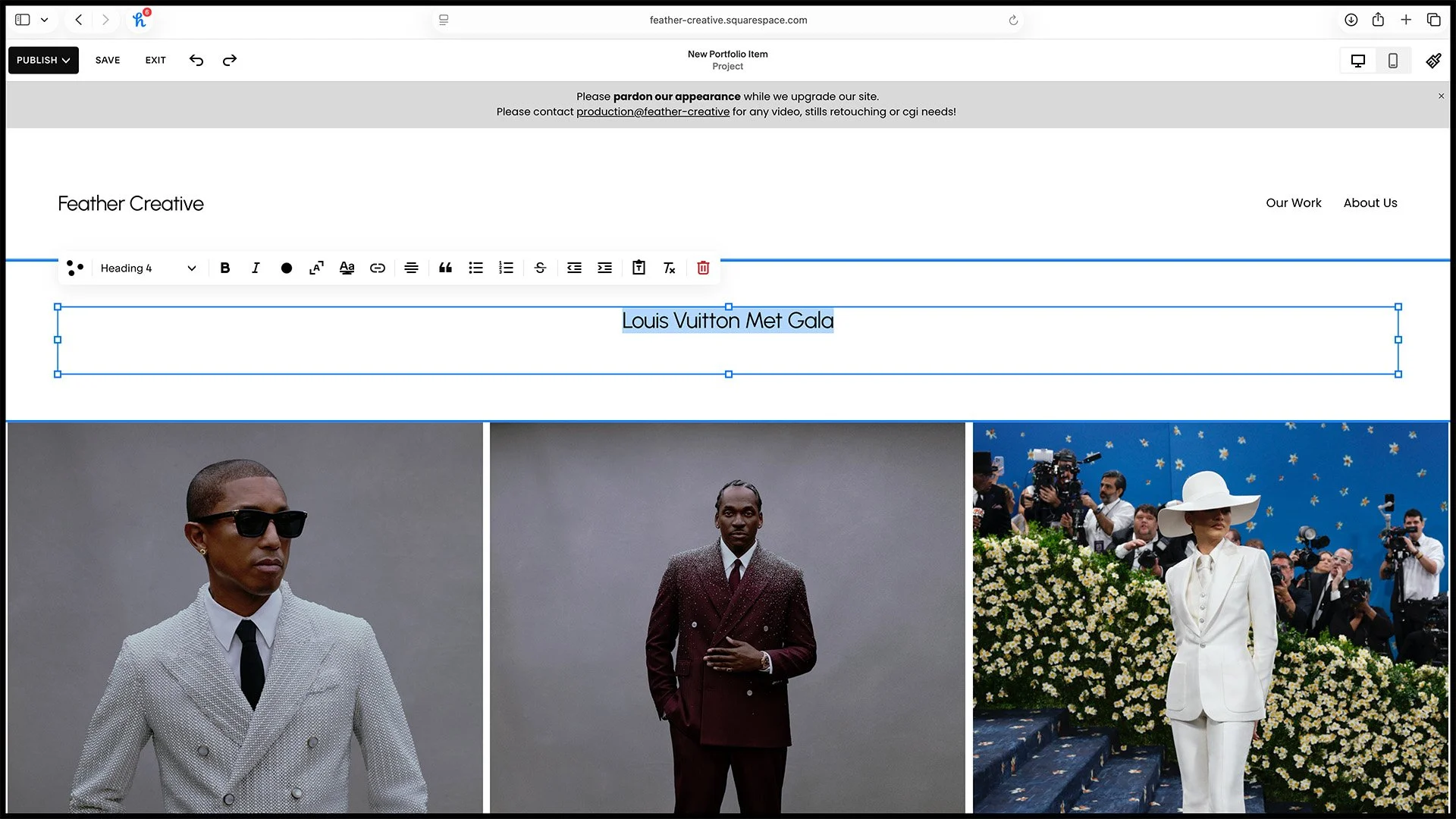The image size is (1456, 819).
Task: Switch to mobile preview view
Action: [1392, 61]
